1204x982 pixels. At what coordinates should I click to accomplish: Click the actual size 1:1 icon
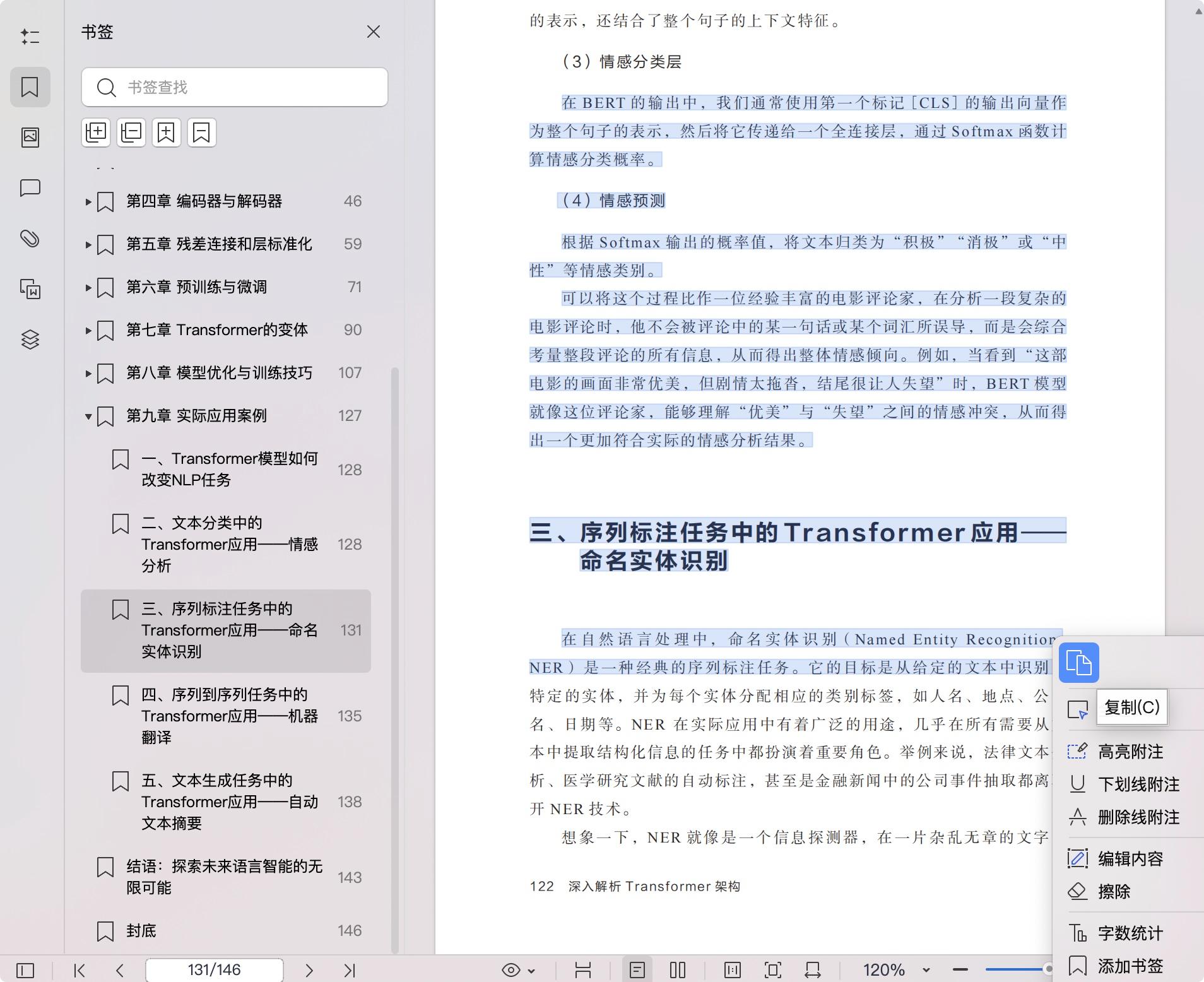point(733,970)
